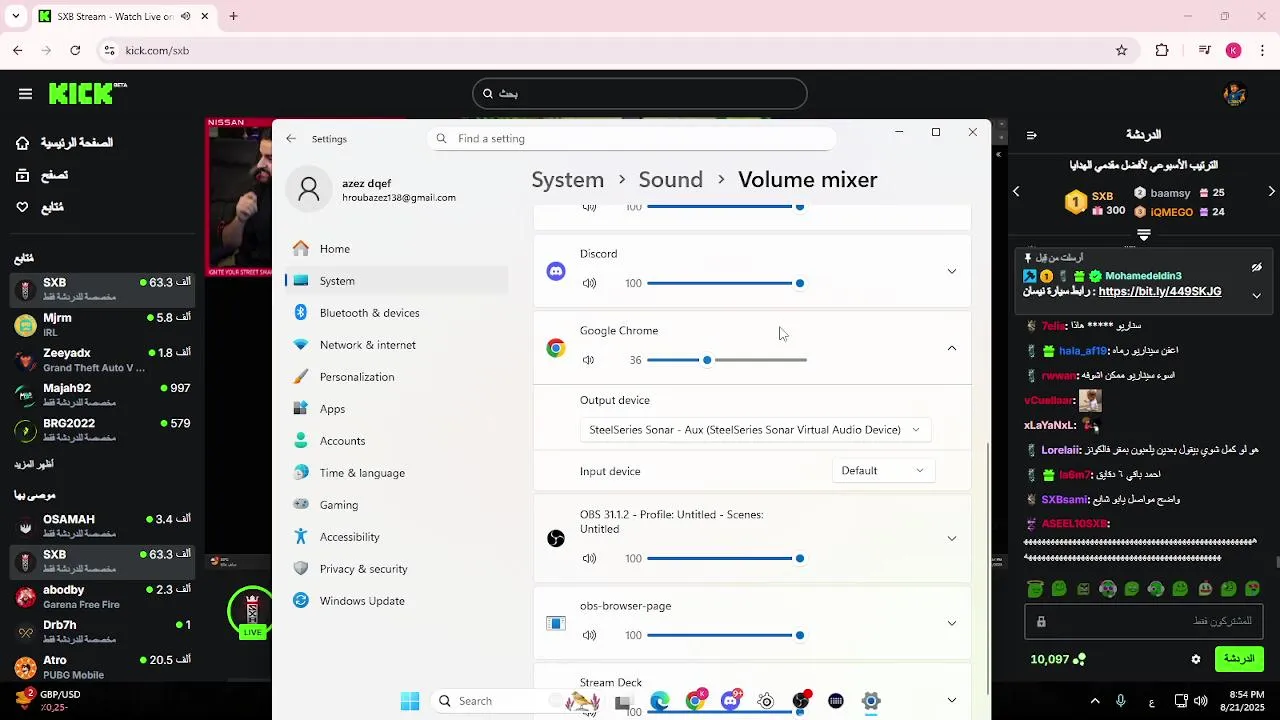The width and height of the screenshot is (1280, 720).
Task: Focus the Find a setting search box
Action: point(632,139)
